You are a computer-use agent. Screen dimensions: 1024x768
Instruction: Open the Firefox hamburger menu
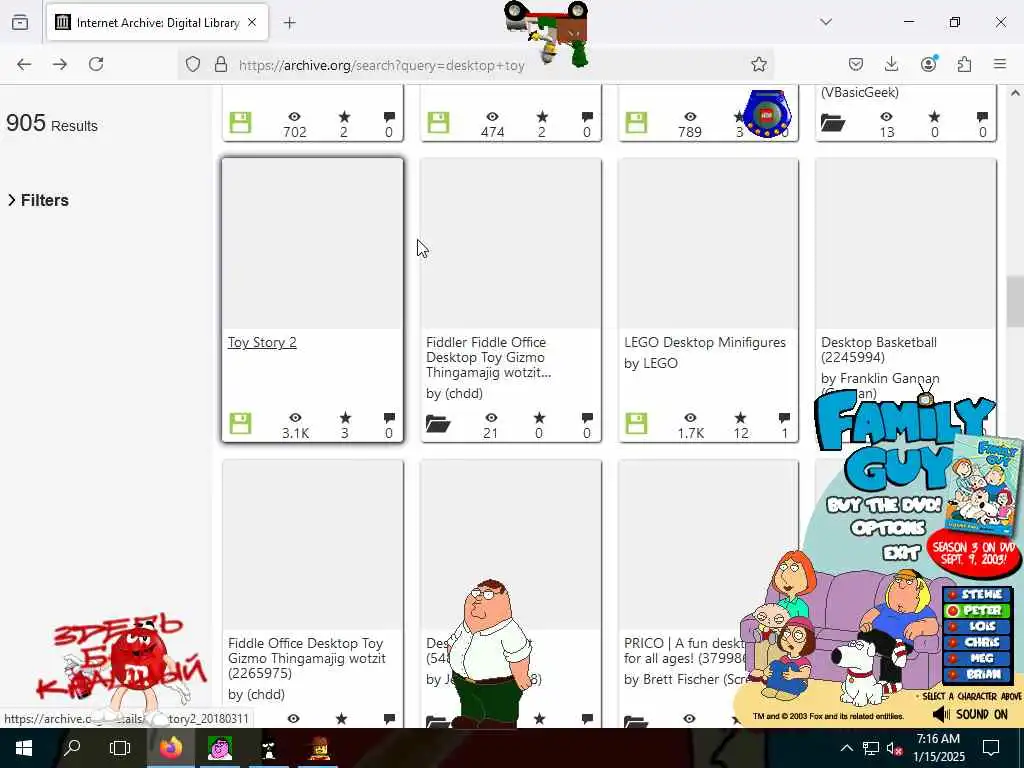(1000, 64)
